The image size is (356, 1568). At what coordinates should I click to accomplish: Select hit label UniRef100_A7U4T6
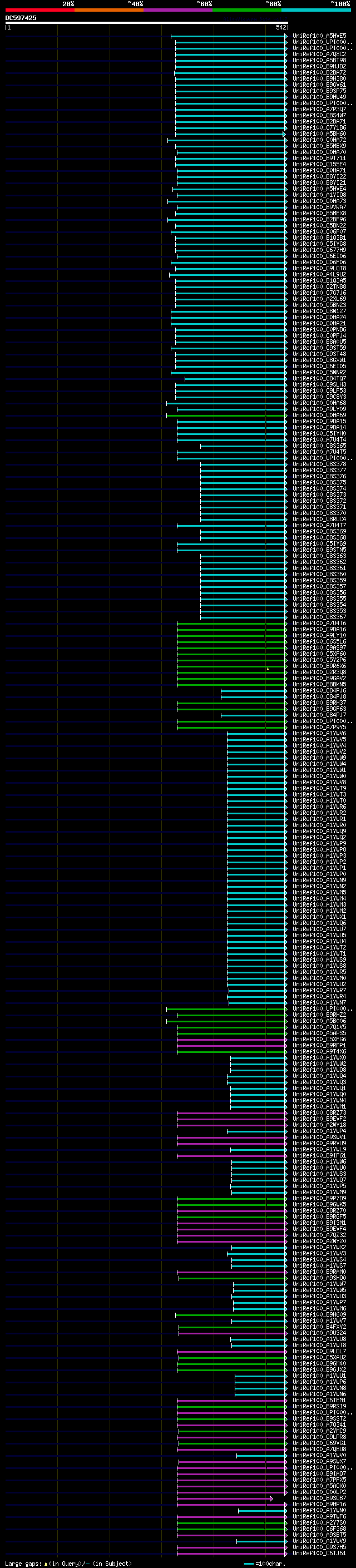click(319, 624)
